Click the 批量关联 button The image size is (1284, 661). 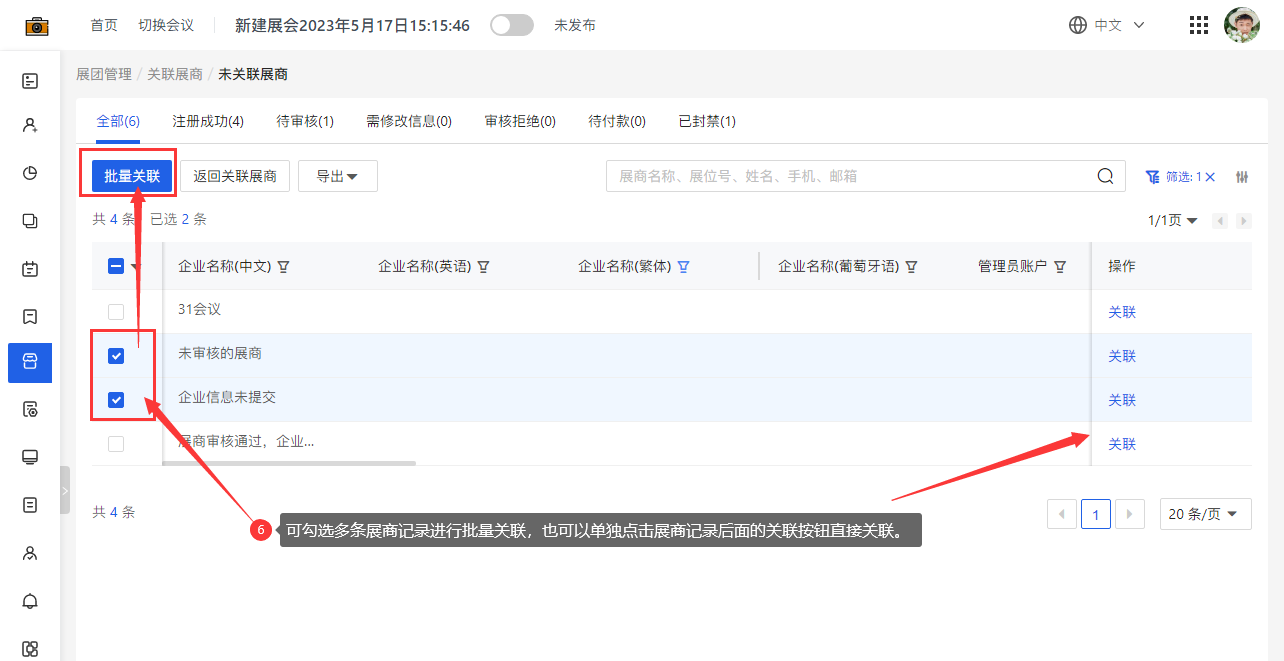[132, 176]
